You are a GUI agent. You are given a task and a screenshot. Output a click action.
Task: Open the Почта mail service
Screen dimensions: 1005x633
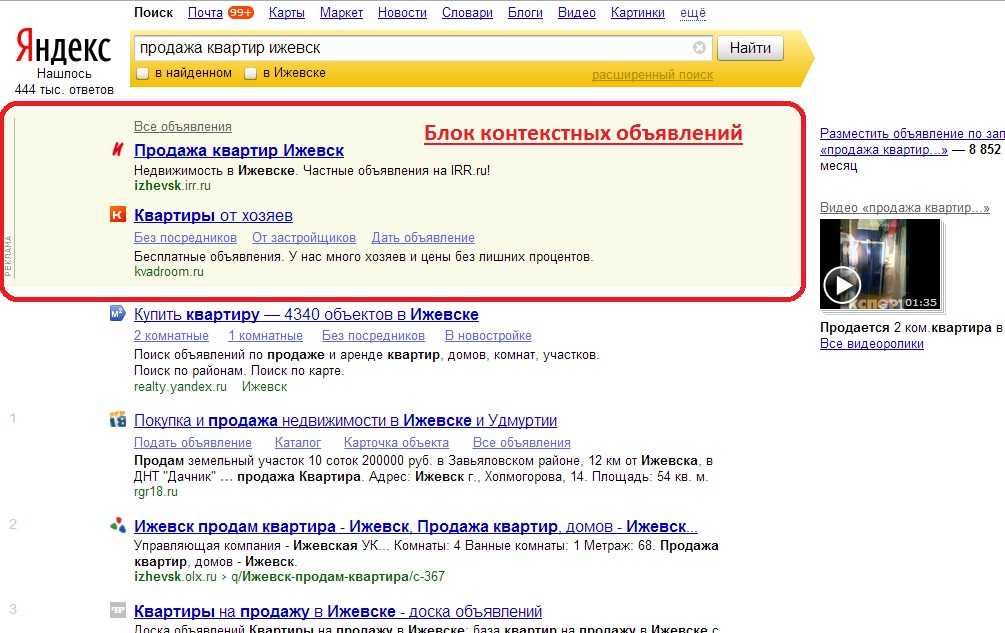pos(205,13)
